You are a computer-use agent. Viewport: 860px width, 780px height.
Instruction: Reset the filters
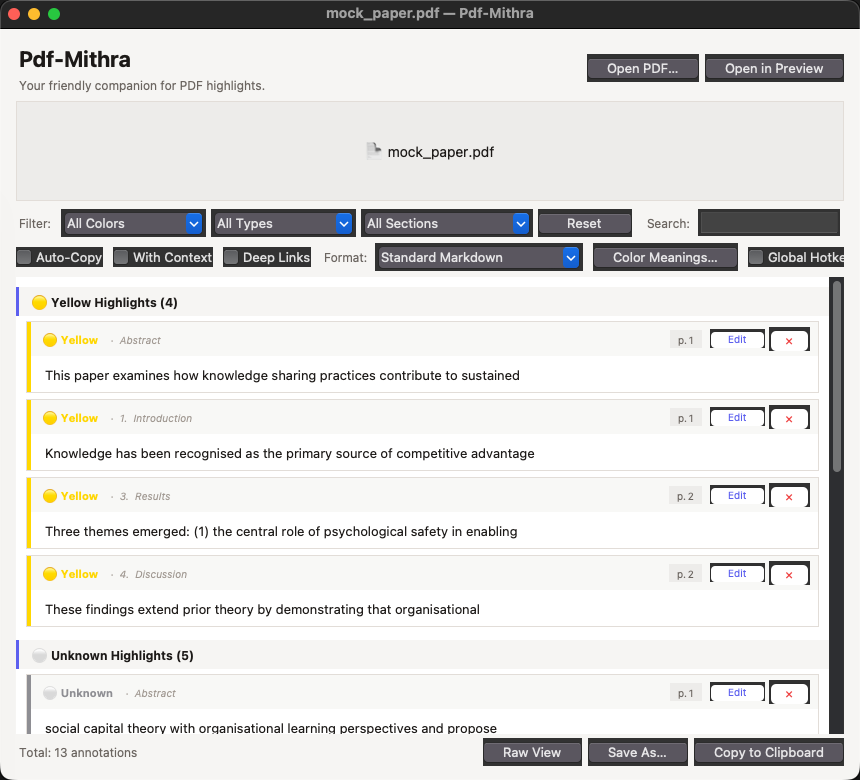584,223
